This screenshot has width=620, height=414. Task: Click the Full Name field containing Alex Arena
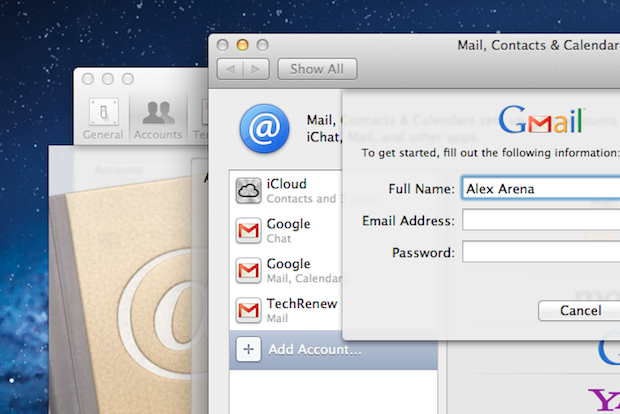[541, 189]
